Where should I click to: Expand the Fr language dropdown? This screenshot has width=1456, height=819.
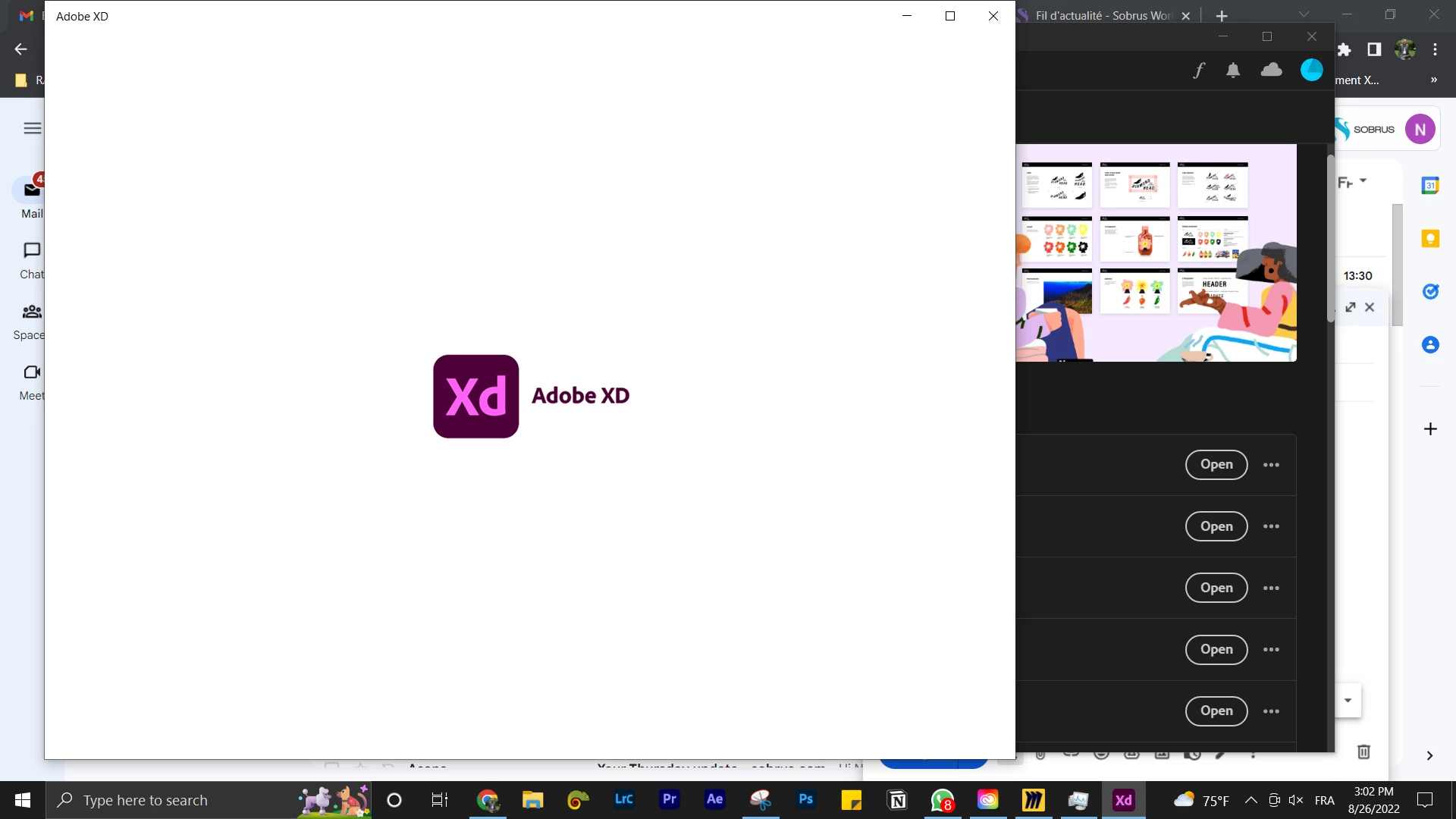tap(1352, 182)
